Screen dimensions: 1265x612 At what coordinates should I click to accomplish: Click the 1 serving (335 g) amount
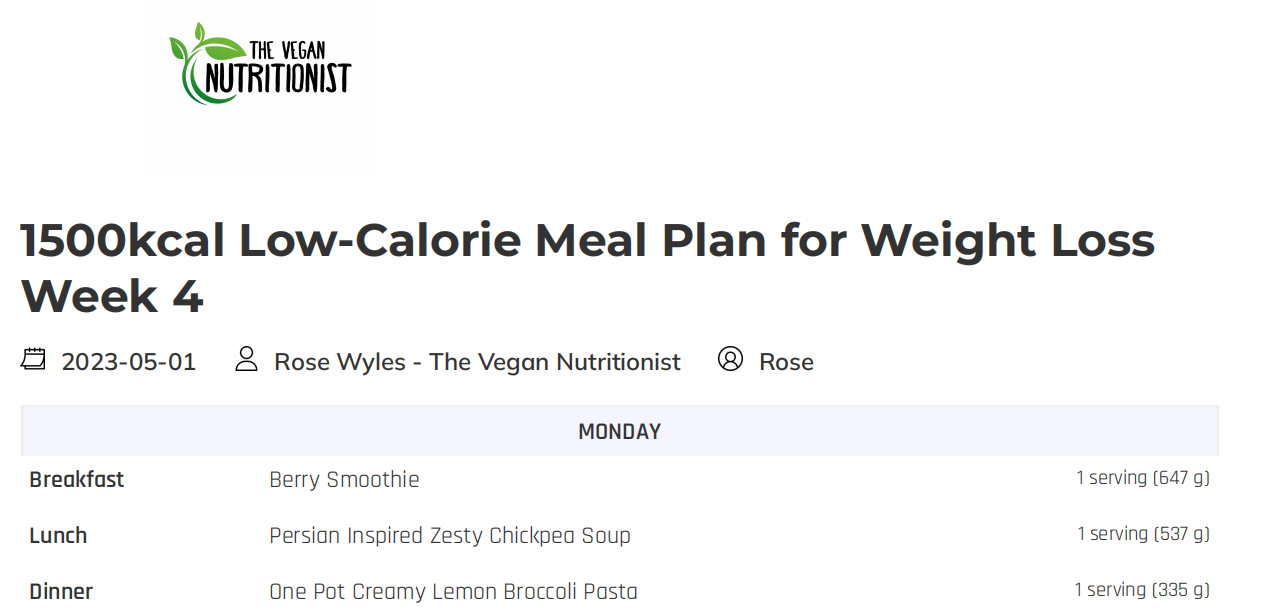point(1142,590)
